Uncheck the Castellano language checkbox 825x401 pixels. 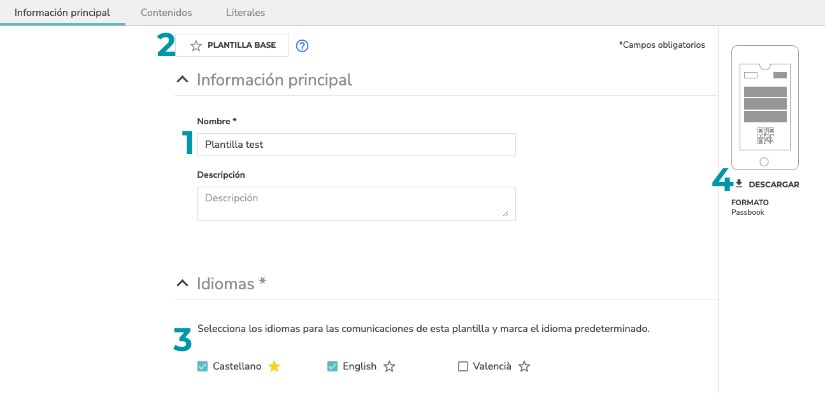point(202,366)
